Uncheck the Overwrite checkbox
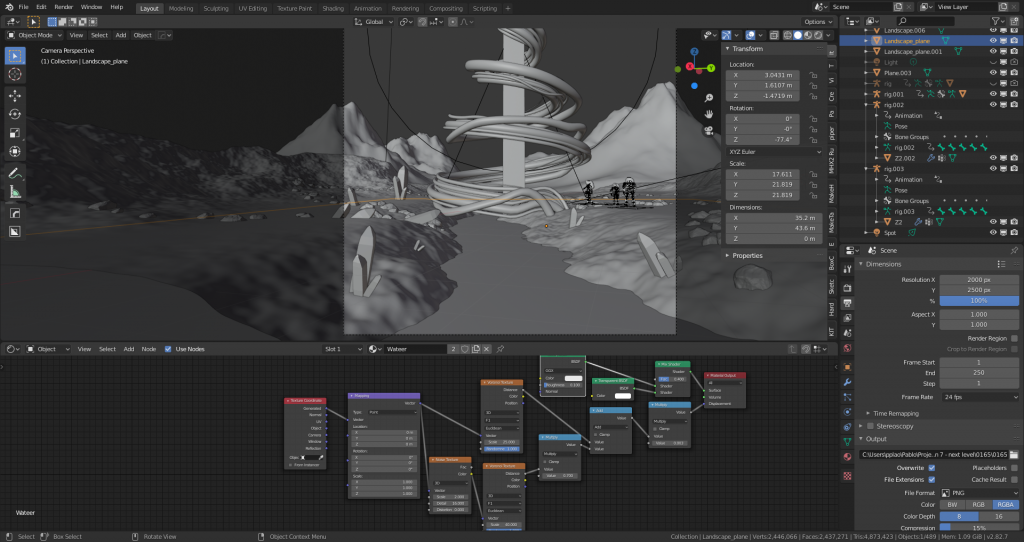 (x=932, y=467)
